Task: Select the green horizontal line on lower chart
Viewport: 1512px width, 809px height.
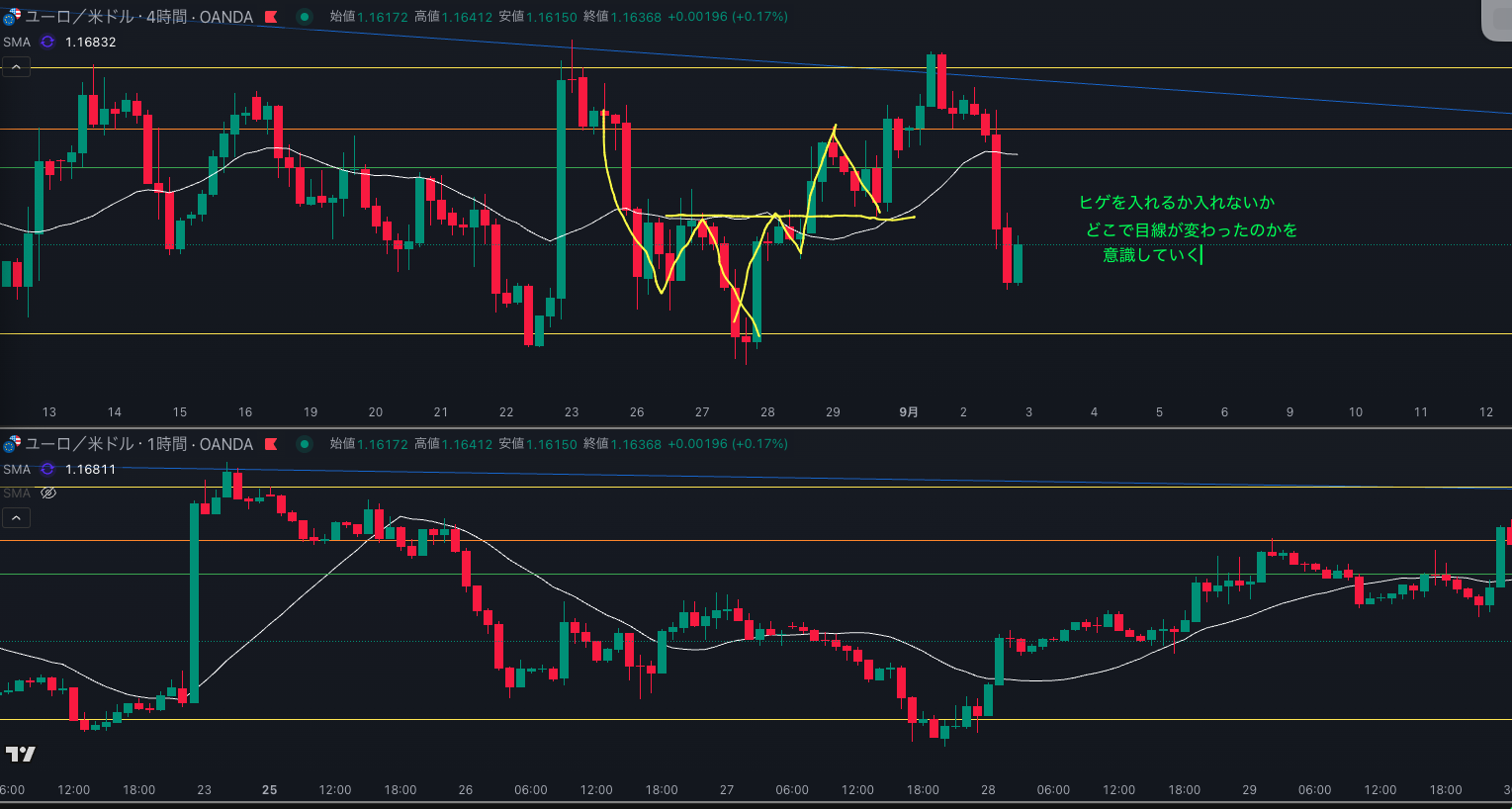Action: [x=756, y=574]
